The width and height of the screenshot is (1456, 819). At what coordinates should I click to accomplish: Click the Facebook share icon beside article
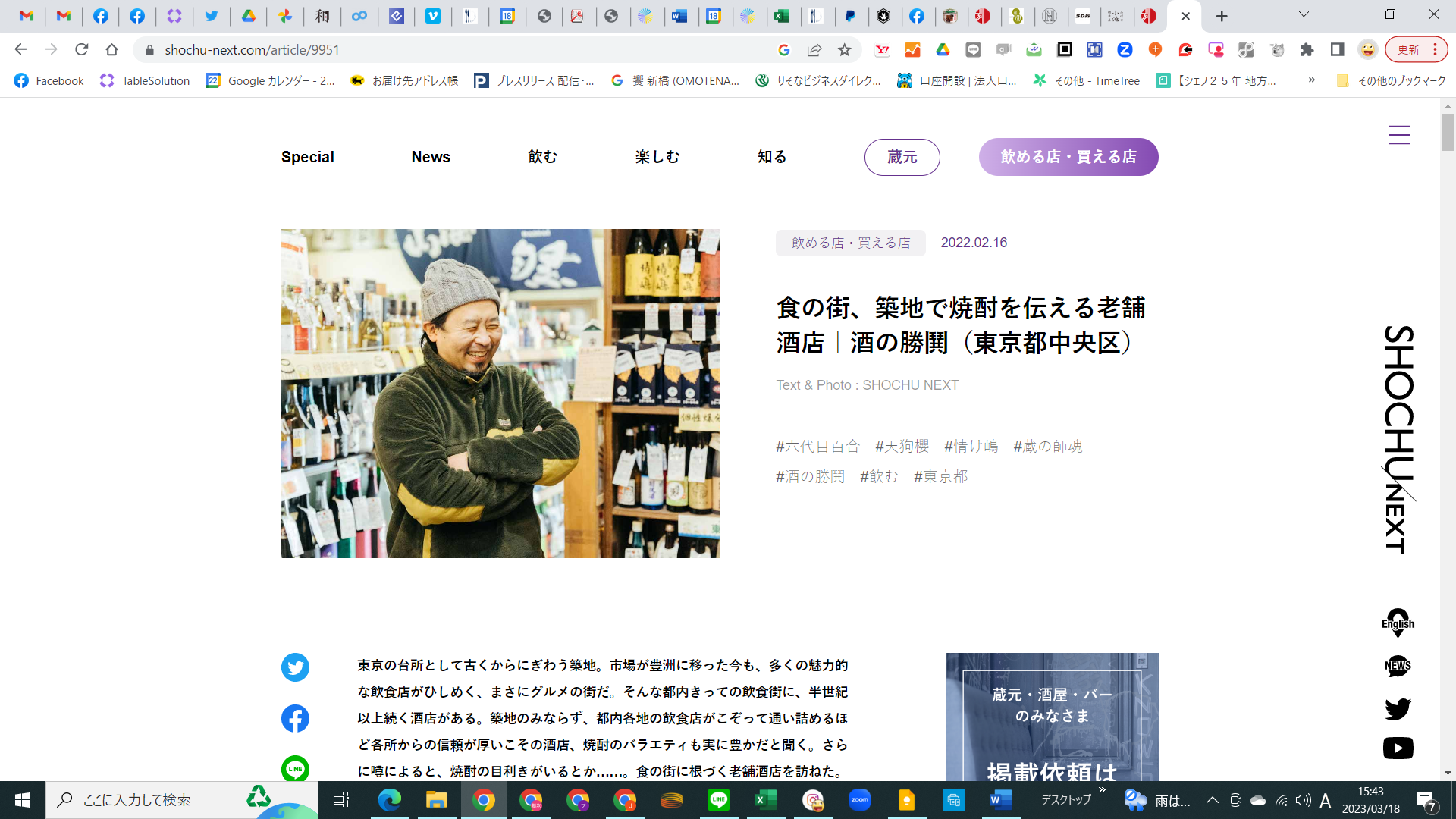(295, 718)
